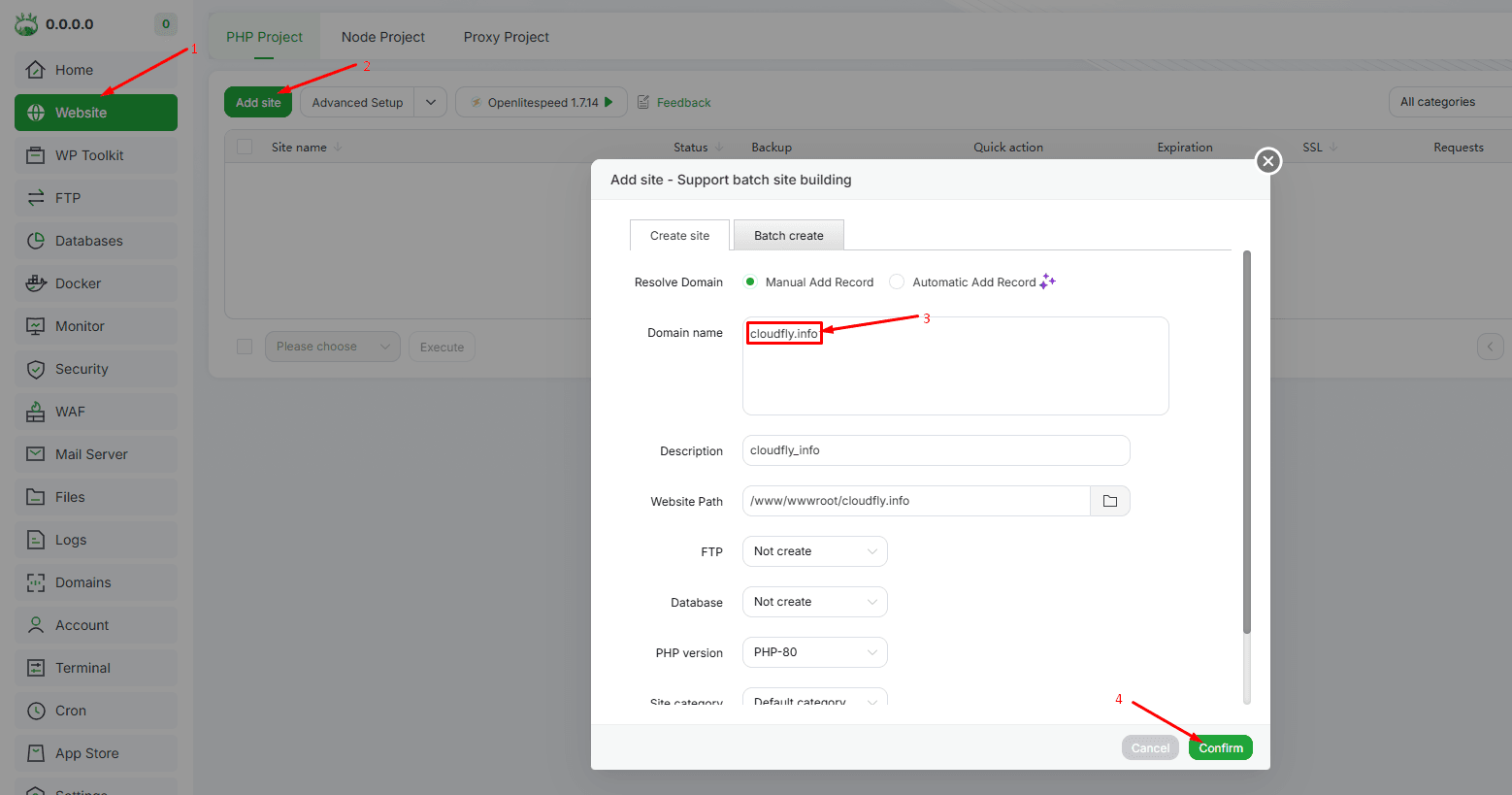Select Manual Add Record radio button
This screenshot has height=795, width=1512.
click(x=750, y=282)
